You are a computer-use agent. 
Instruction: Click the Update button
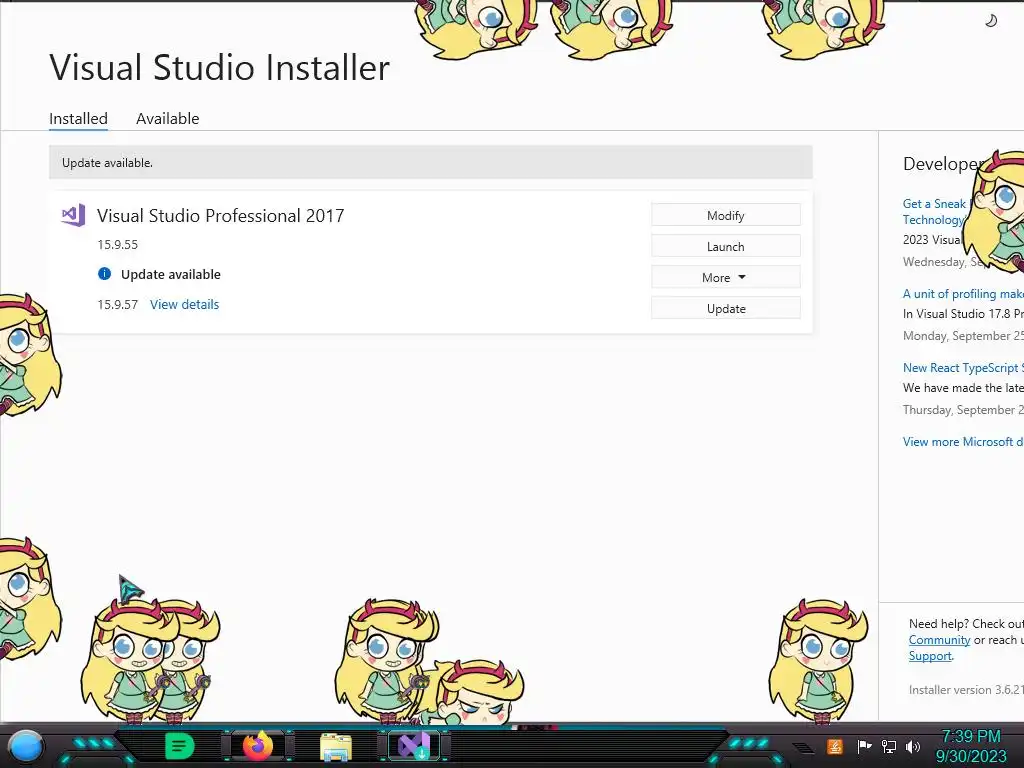point(726,308)
